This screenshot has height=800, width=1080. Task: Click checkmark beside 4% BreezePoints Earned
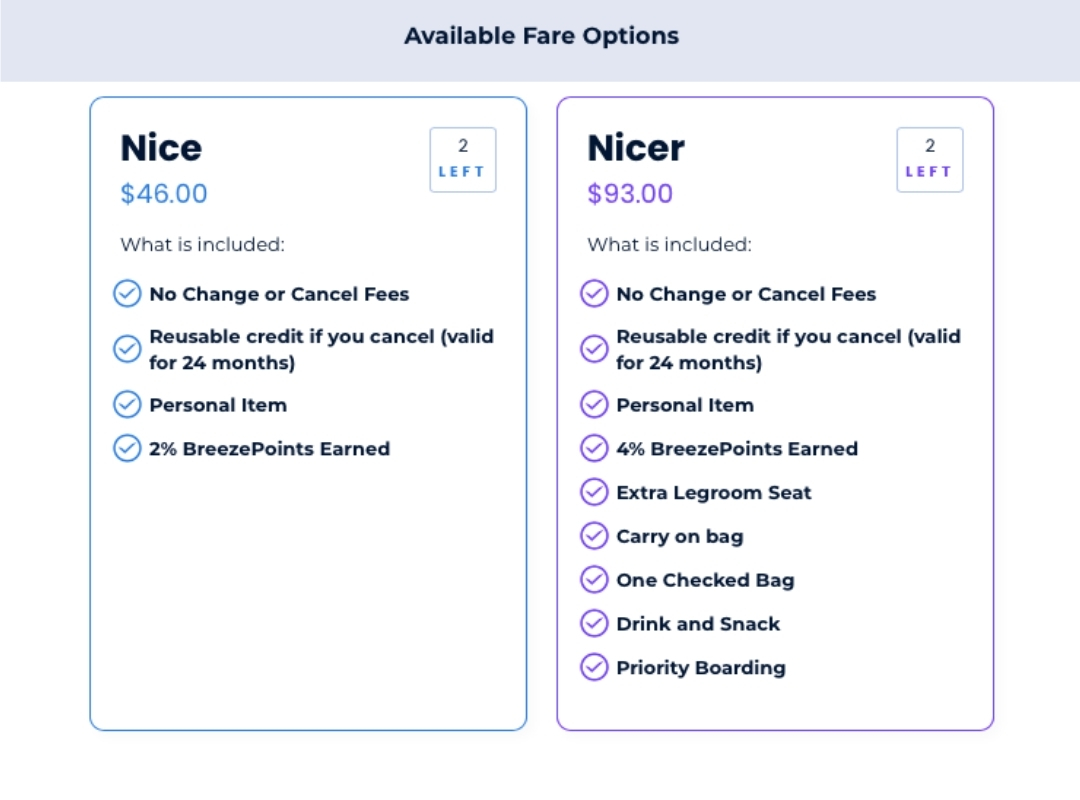coord(594,448)
